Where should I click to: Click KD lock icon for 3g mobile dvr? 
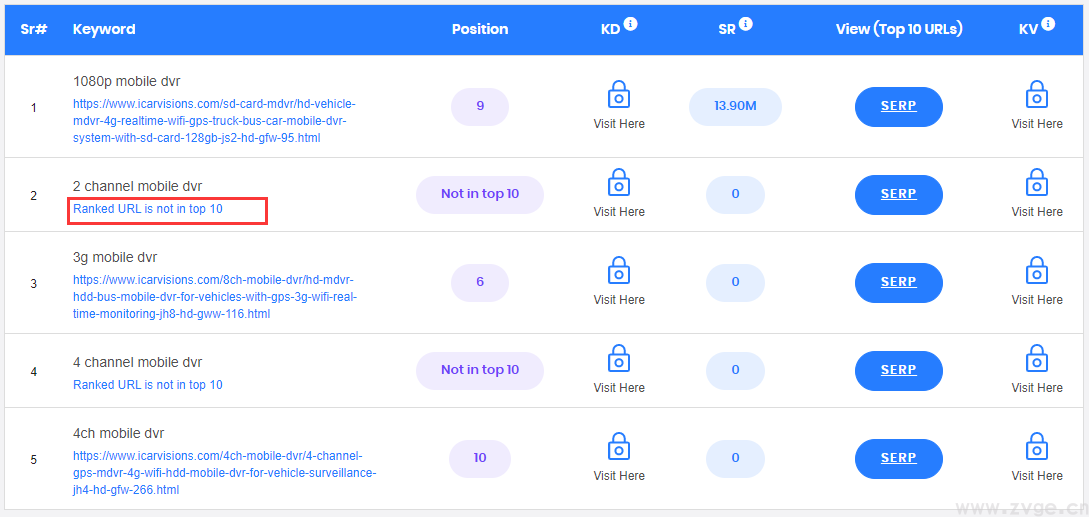point(619,271)
